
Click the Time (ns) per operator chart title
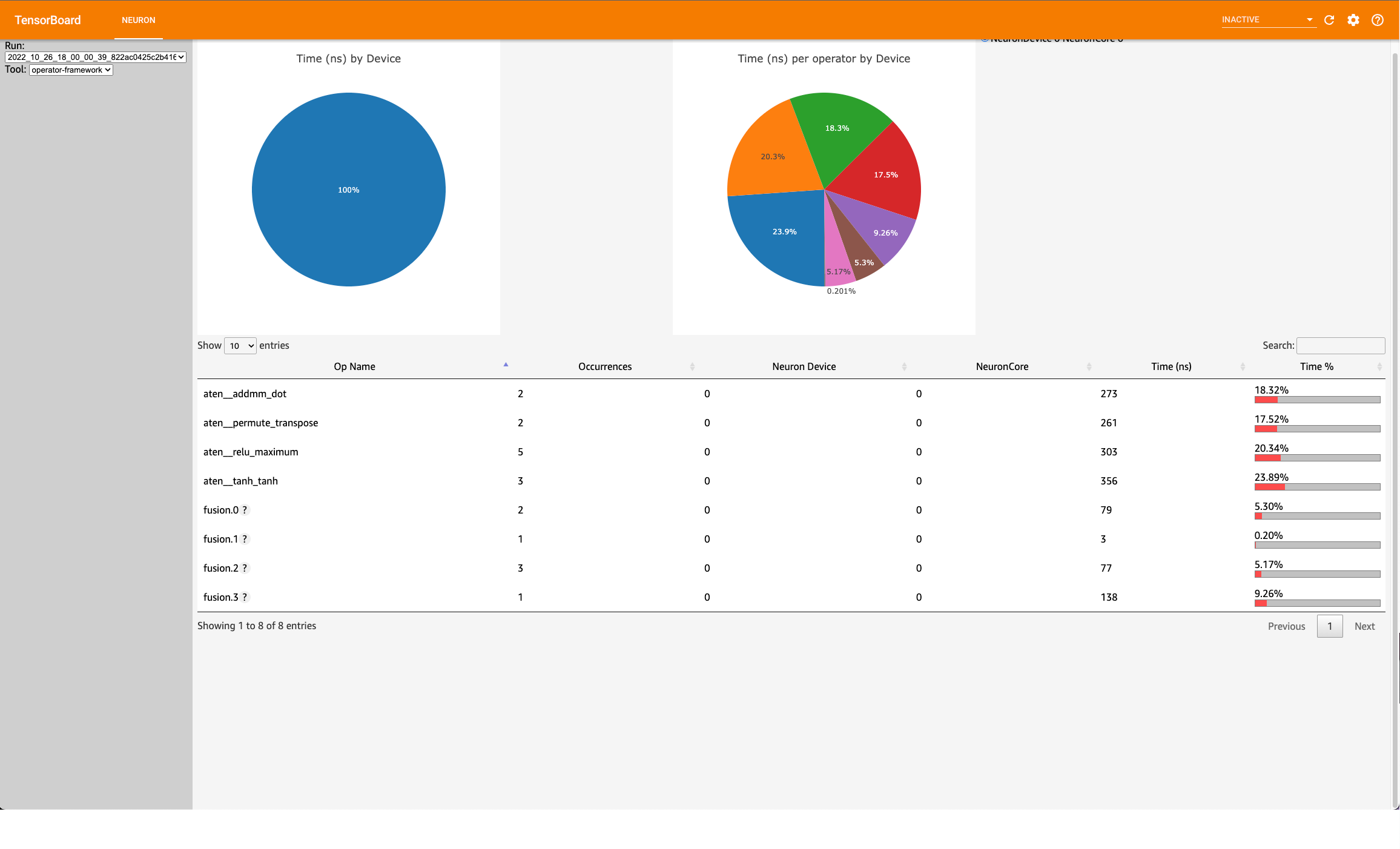click(824, 59)
